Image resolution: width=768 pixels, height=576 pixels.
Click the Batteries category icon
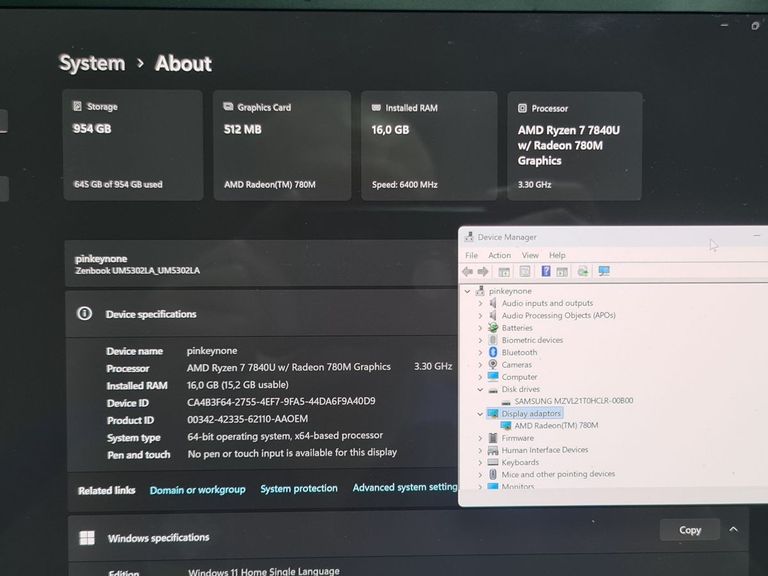(x=492, y=328)
